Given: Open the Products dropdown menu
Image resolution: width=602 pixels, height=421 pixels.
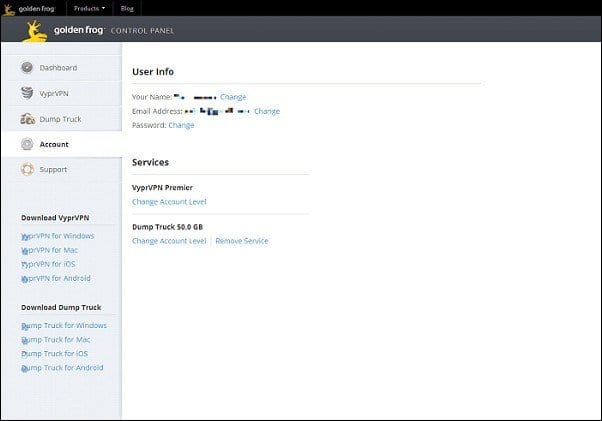Looking at the screenshot, I should (89, 8).
